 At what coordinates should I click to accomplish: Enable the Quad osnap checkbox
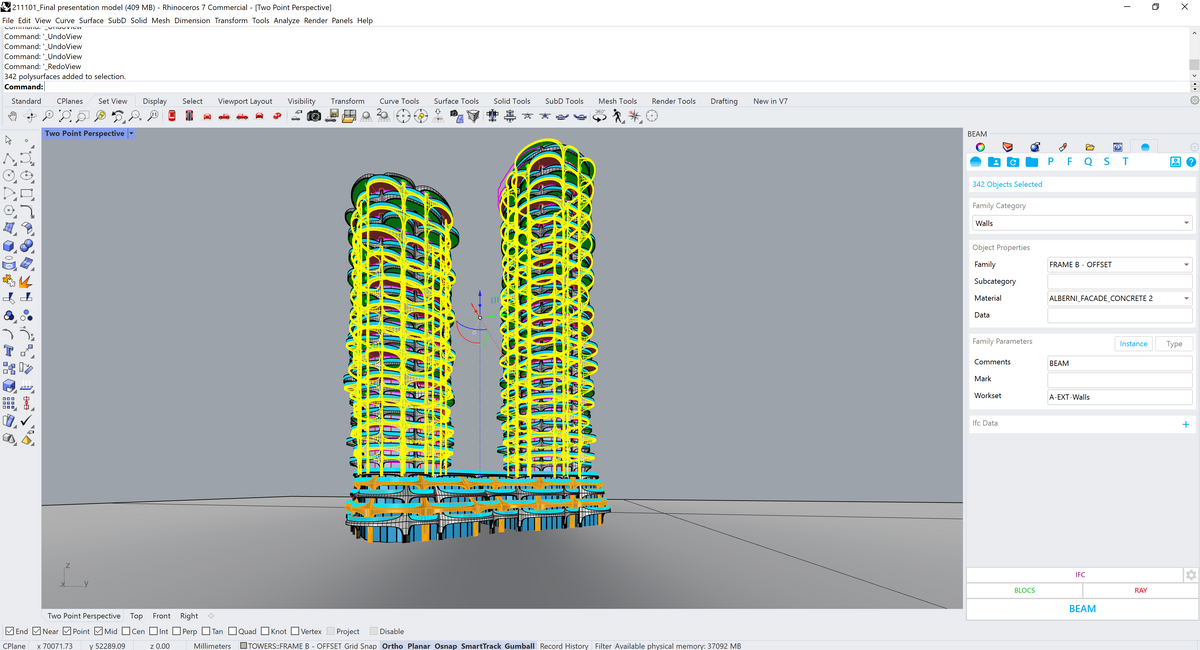(232, 631)
